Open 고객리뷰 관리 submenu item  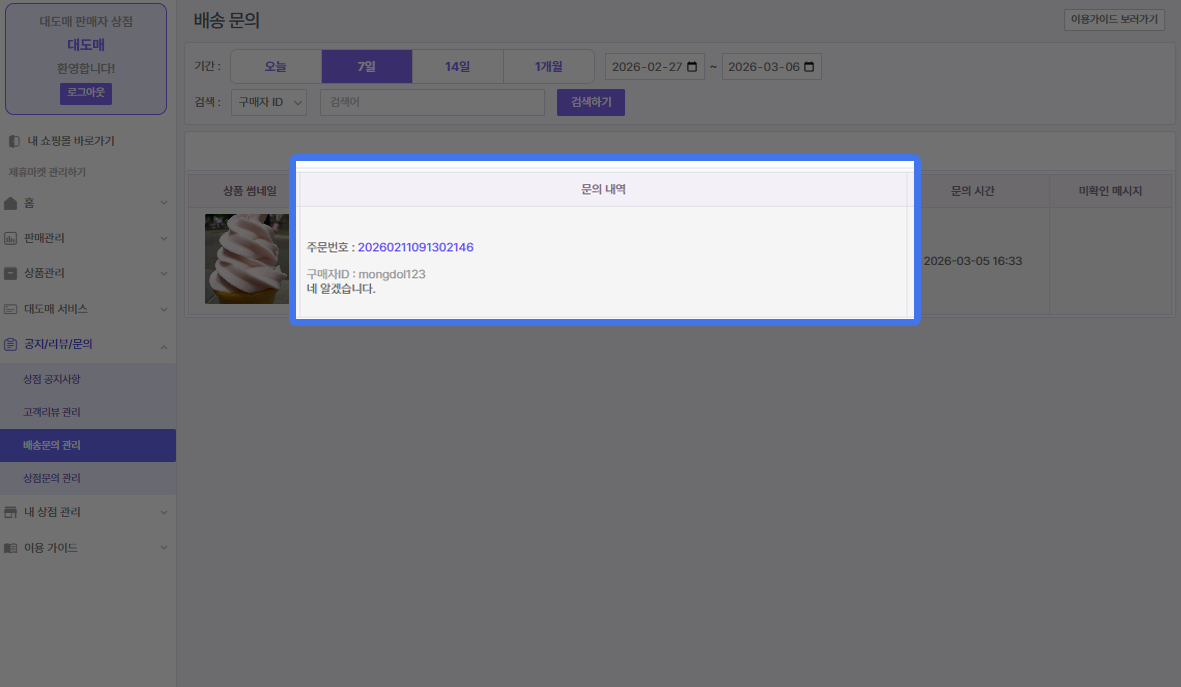coord(52,412)
